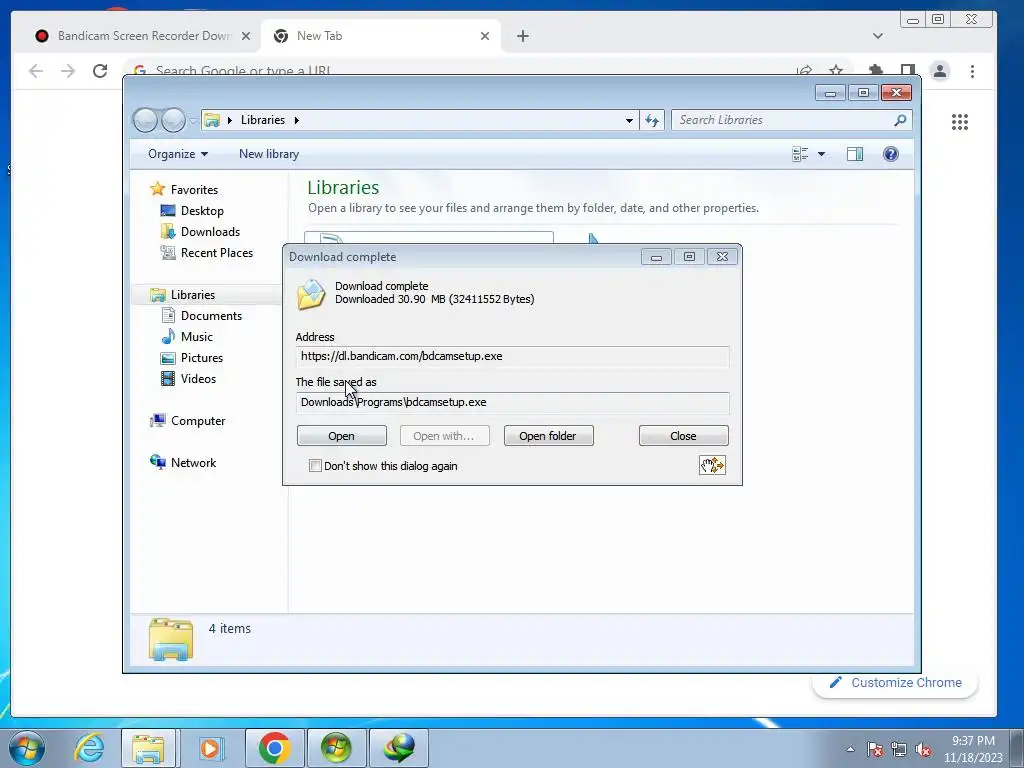
Task: Click the Open folder button
Action: [549, 436]
